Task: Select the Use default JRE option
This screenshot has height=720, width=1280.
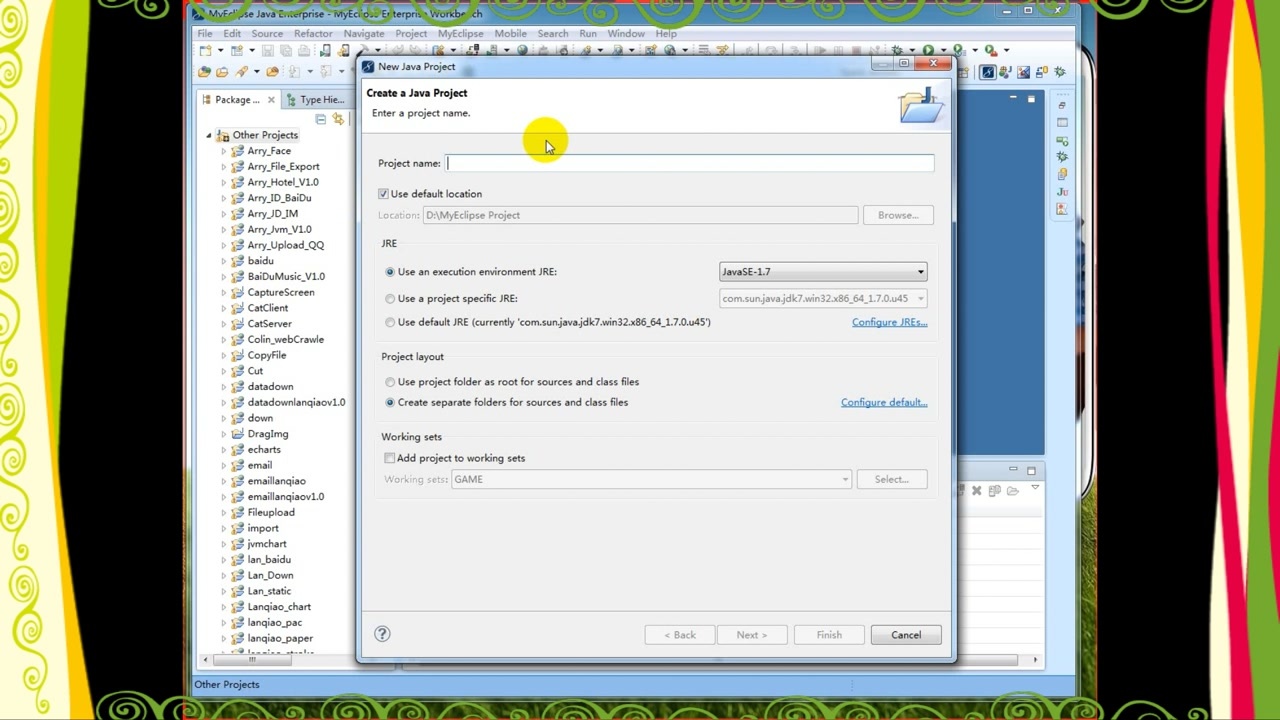Action: (x=390, y=322)
